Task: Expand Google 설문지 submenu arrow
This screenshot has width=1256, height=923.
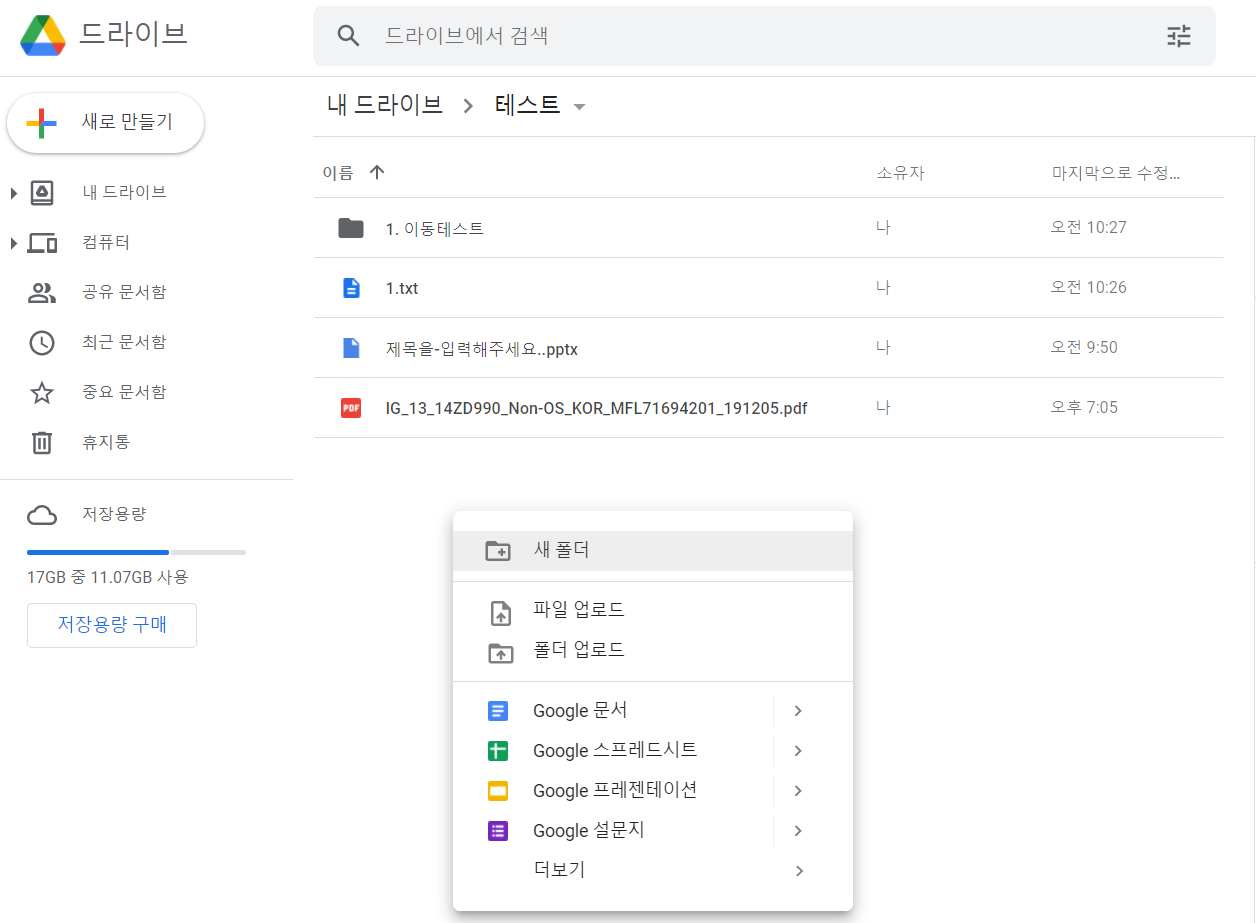Action: (x=798, y=831)
